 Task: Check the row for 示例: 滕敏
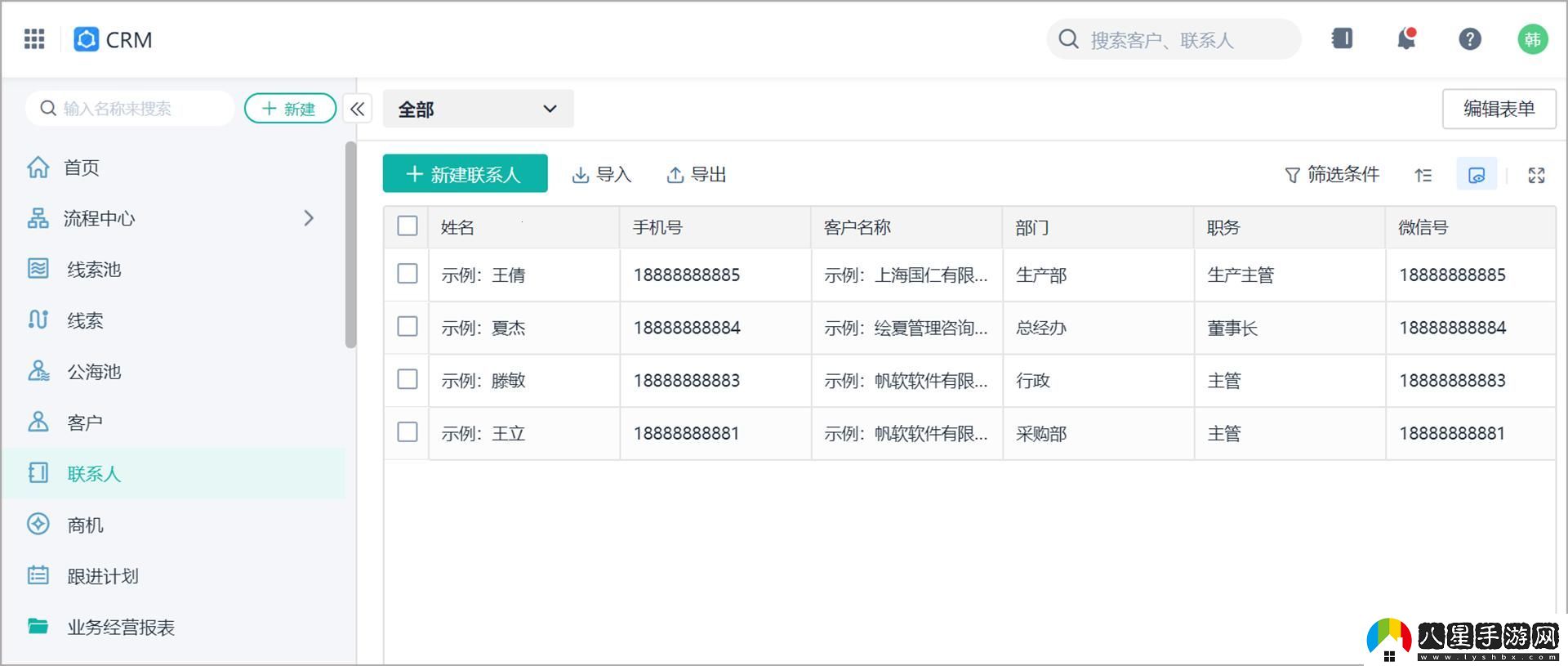[408, 379]
